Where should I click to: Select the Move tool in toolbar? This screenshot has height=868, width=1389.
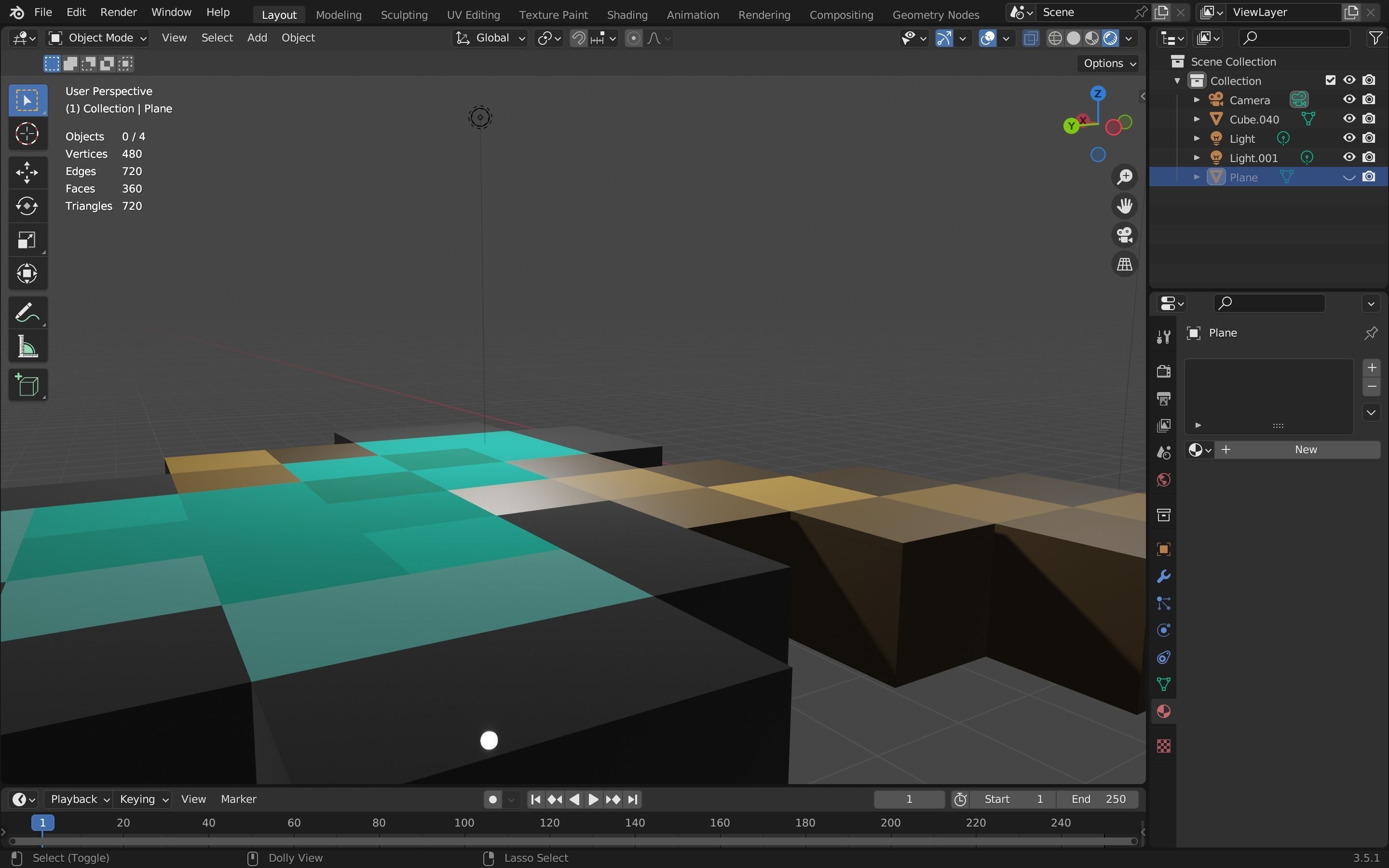pos(27,172)
